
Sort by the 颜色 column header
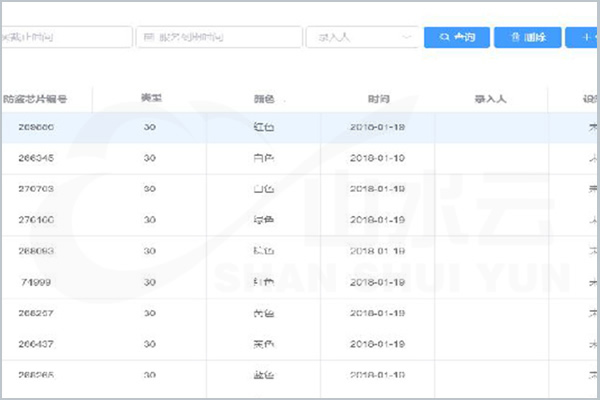tap(264, 99)
